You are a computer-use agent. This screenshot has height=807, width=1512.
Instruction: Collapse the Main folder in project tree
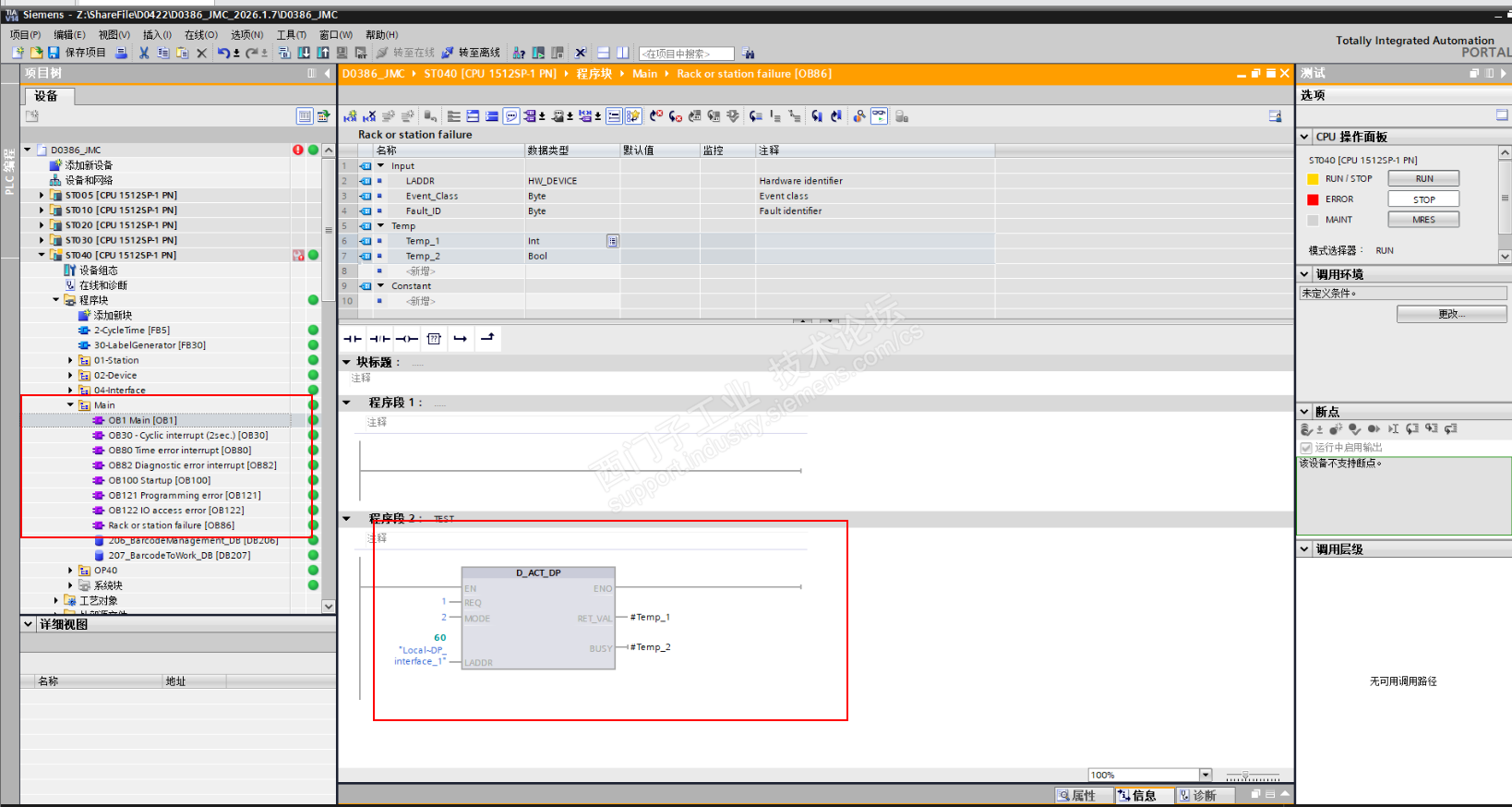pyautogui.click(x=70, y=404)
